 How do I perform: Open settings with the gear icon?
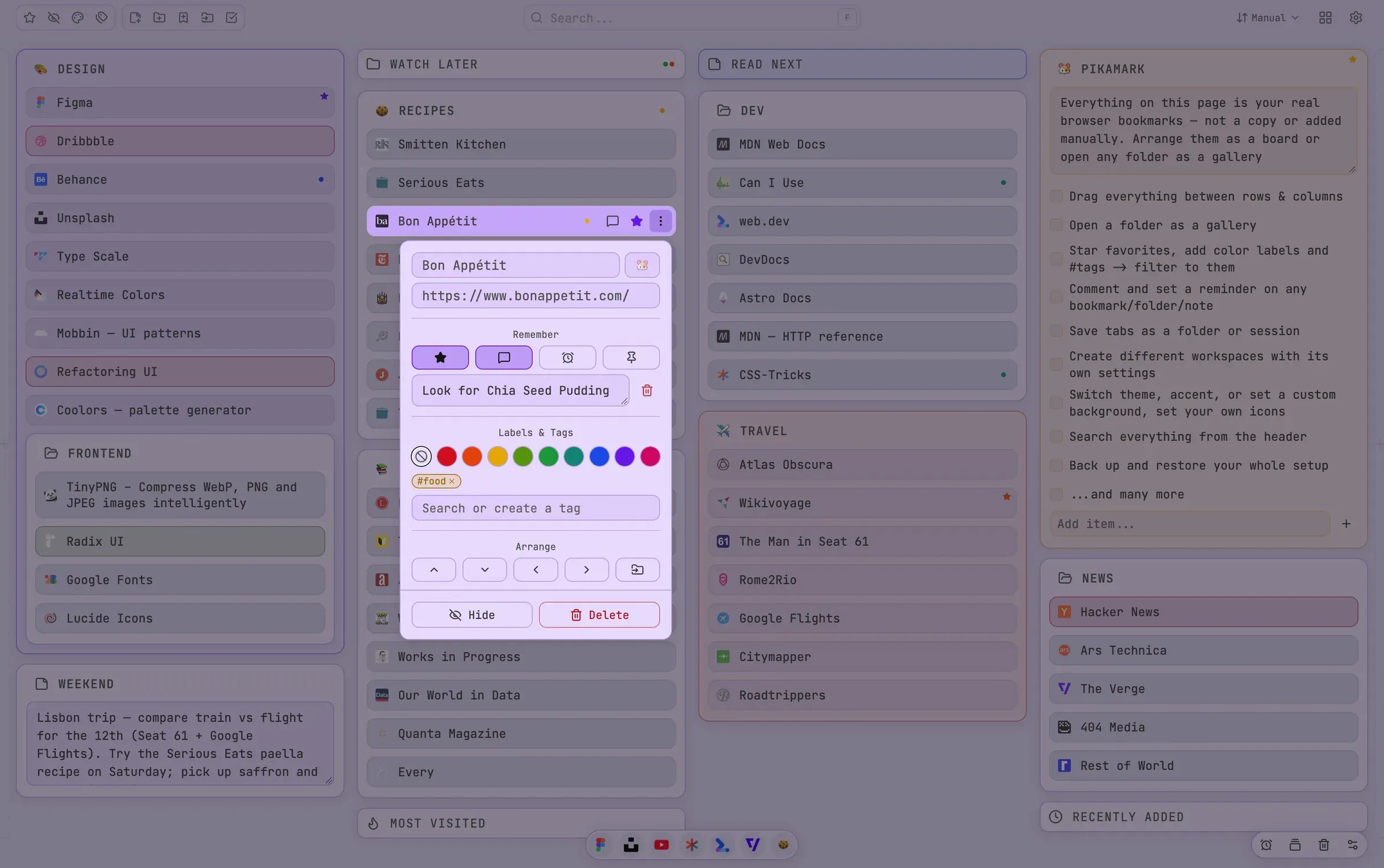(x=1356, y=18)
